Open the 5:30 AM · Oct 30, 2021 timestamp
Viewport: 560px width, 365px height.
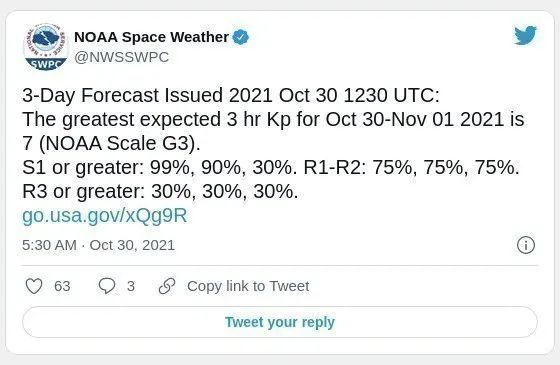point(99,245)
